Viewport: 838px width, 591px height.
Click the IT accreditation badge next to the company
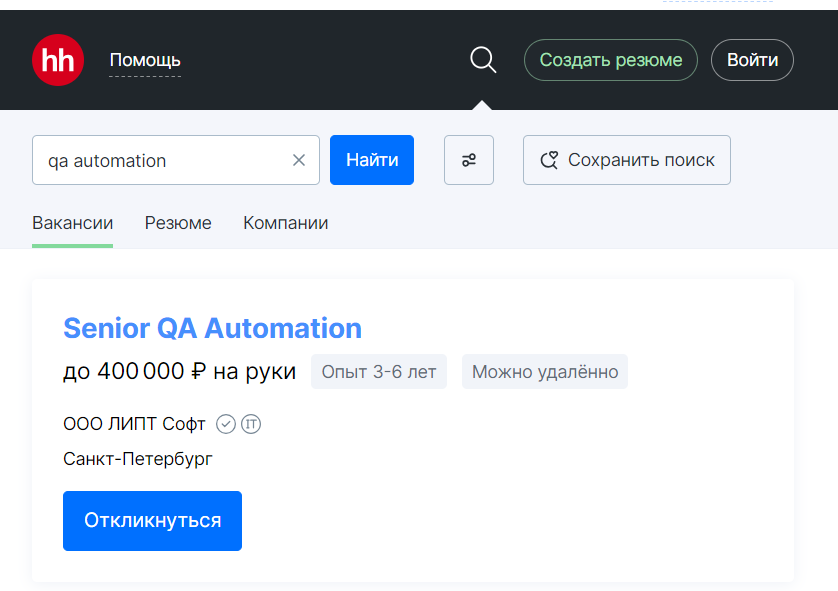pyautogui.click(x=250, y=424)
